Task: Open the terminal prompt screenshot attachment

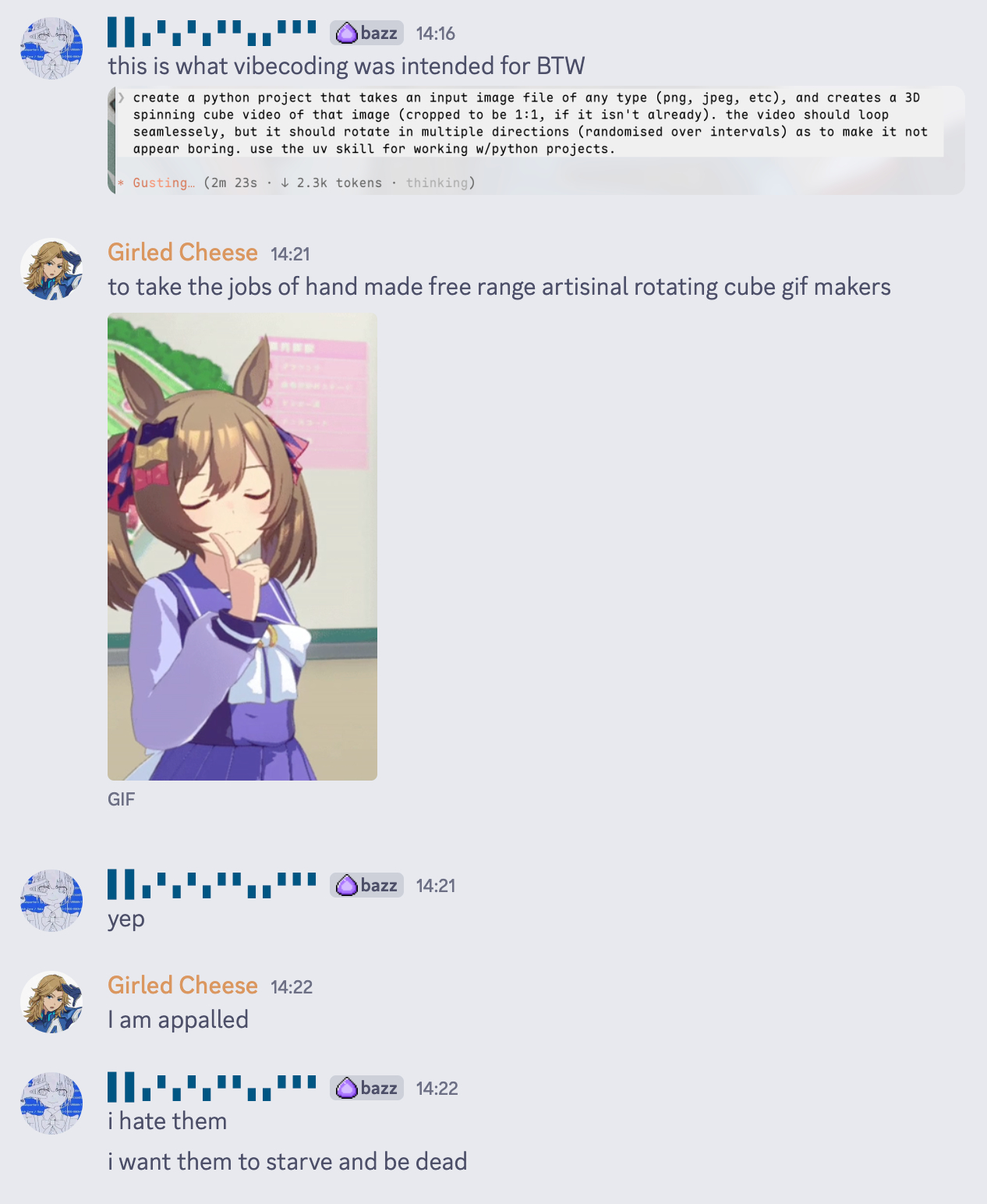Action: (536, 140)
